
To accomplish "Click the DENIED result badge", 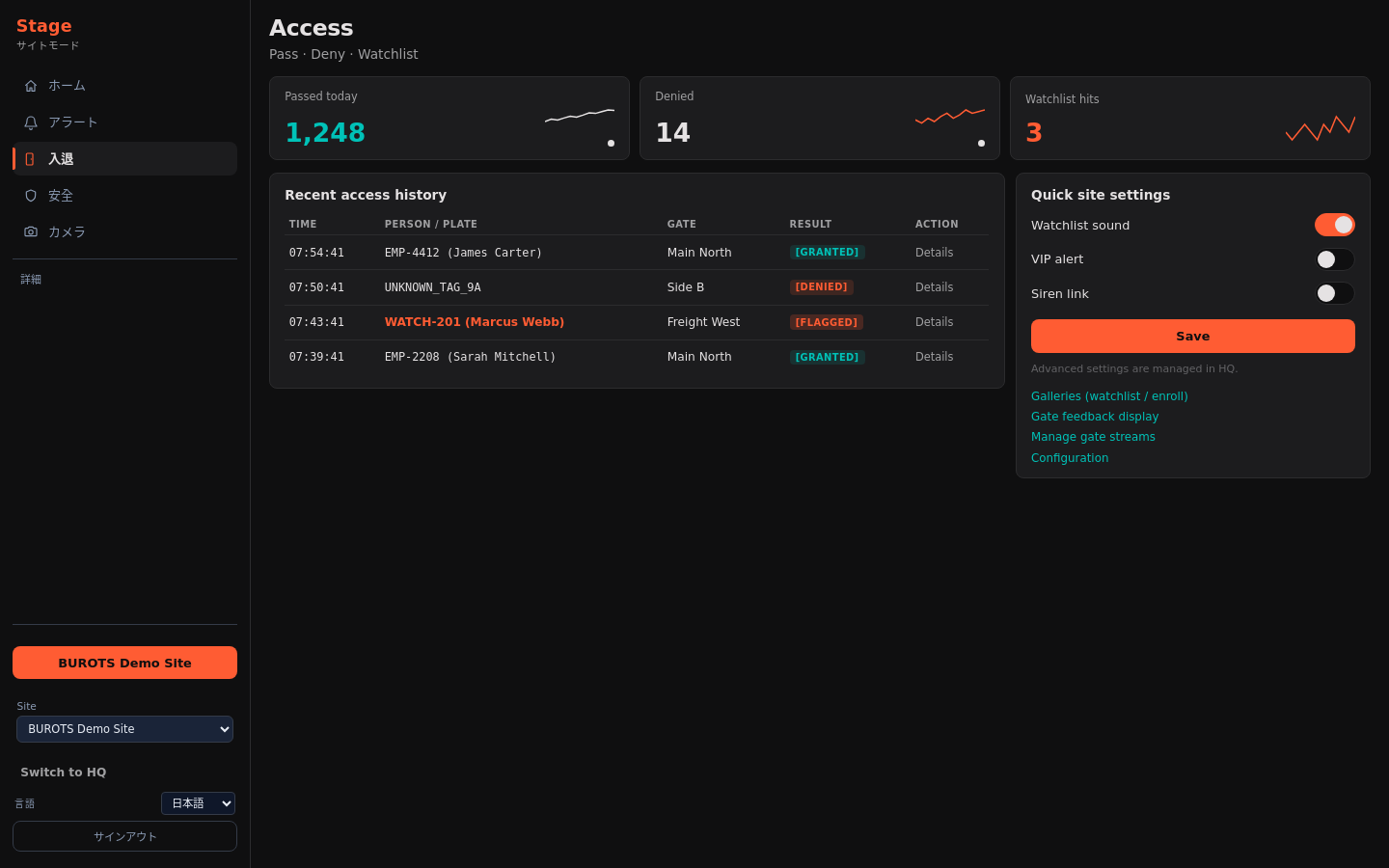I will click(821, 287).
